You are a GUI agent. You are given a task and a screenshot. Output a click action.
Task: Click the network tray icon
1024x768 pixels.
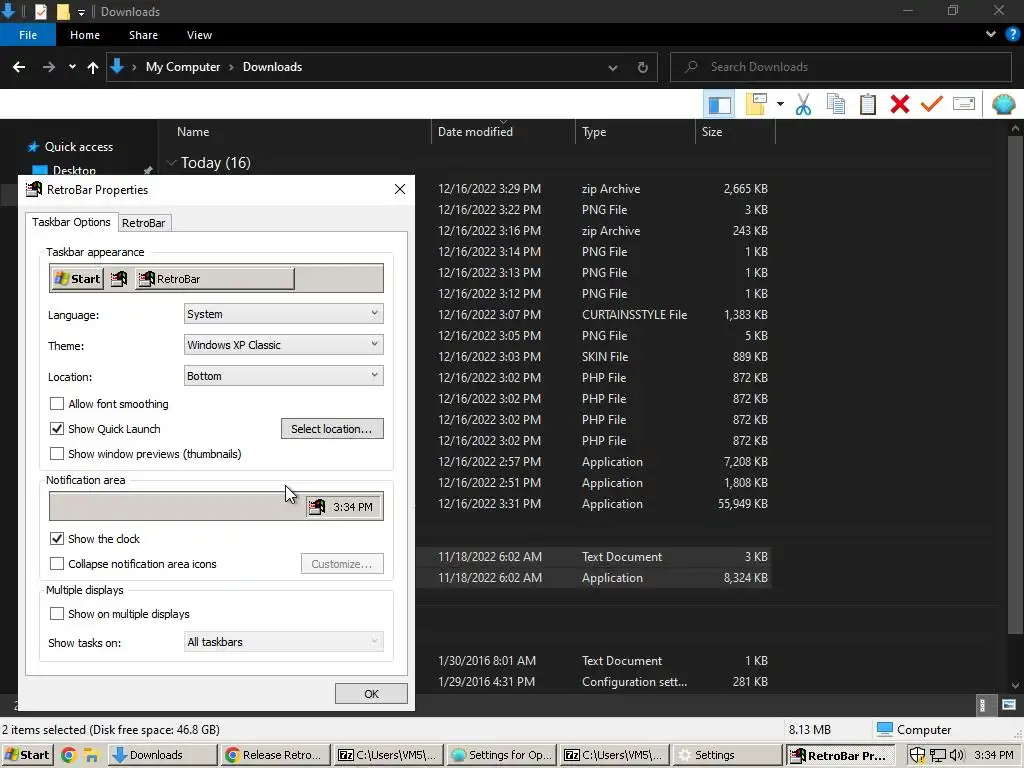pos(938,756)
